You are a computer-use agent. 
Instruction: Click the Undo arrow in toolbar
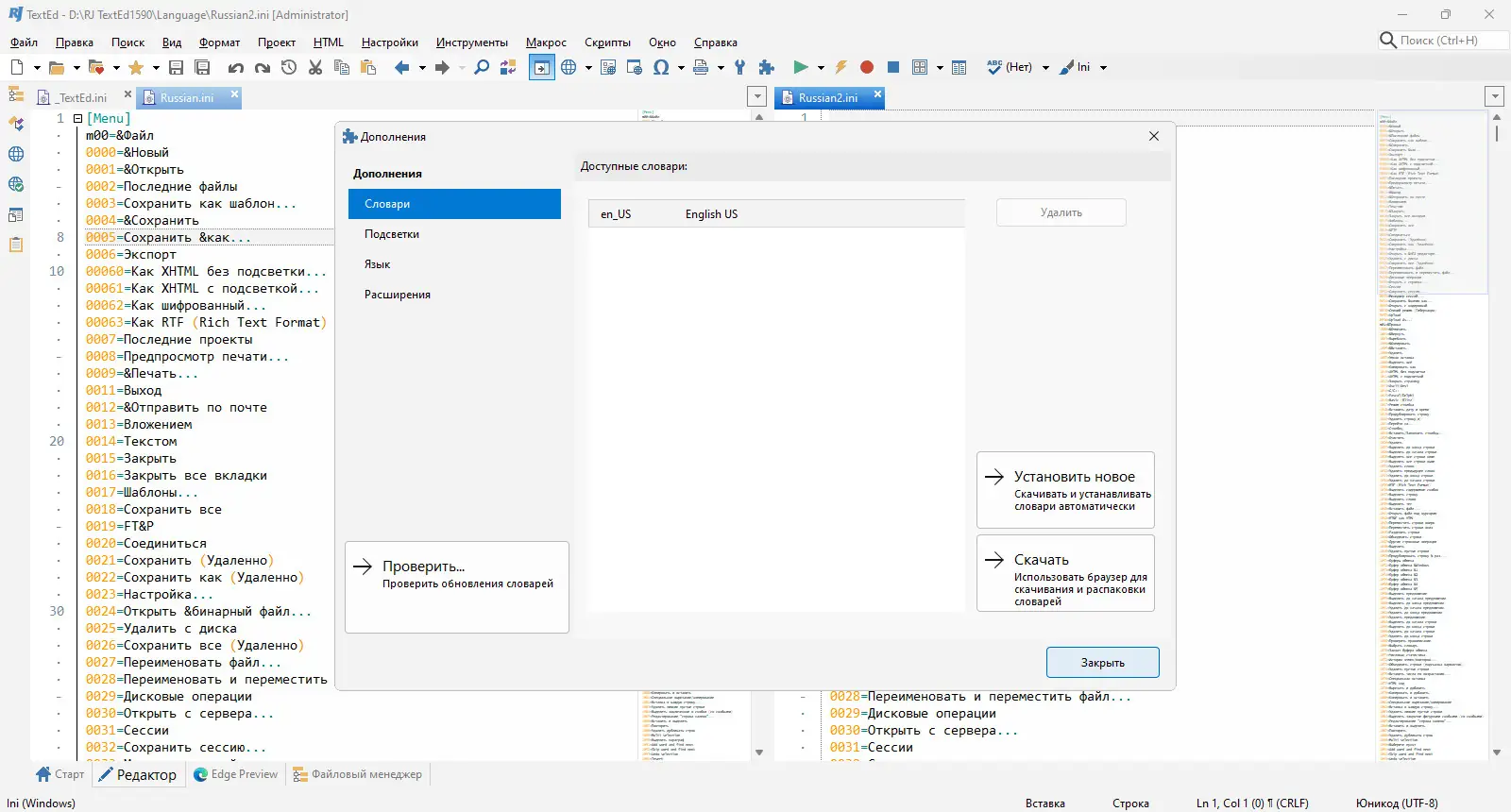coord(236,67)
